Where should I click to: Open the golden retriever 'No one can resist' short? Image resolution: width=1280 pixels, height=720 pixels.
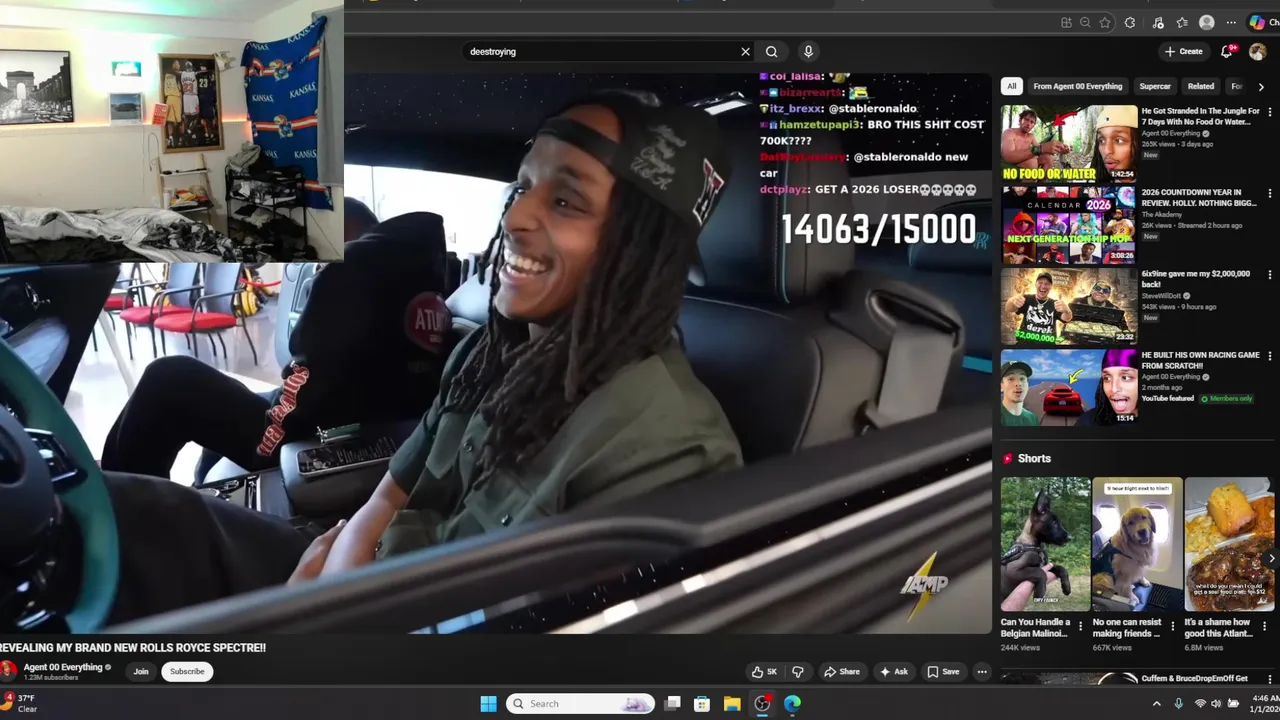(1137, 545)
